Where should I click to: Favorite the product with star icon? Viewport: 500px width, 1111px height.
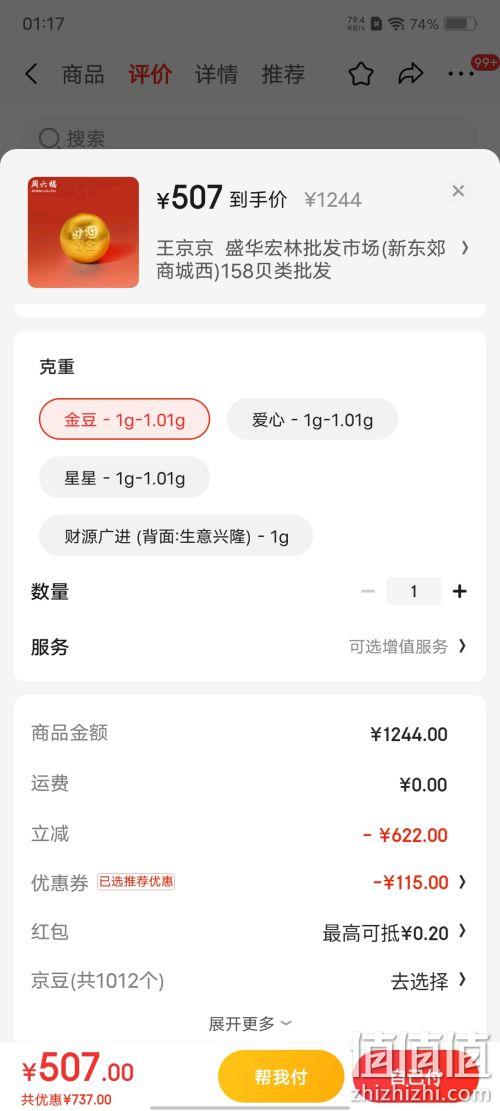[x=360, y=74]
